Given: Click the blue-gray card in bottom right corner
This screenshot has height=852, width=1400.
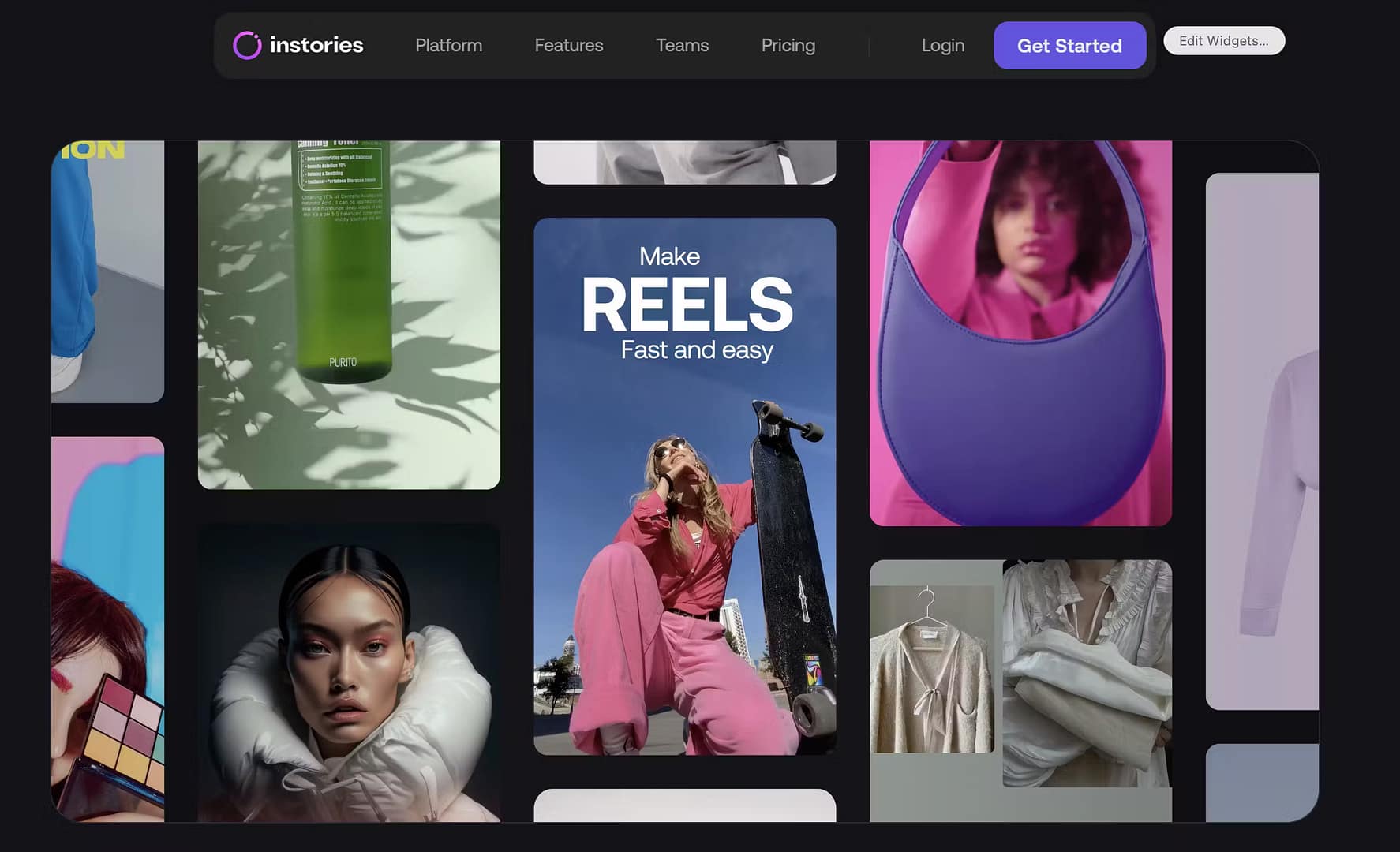Looking at the screenshot, I should pos(1261,782).
